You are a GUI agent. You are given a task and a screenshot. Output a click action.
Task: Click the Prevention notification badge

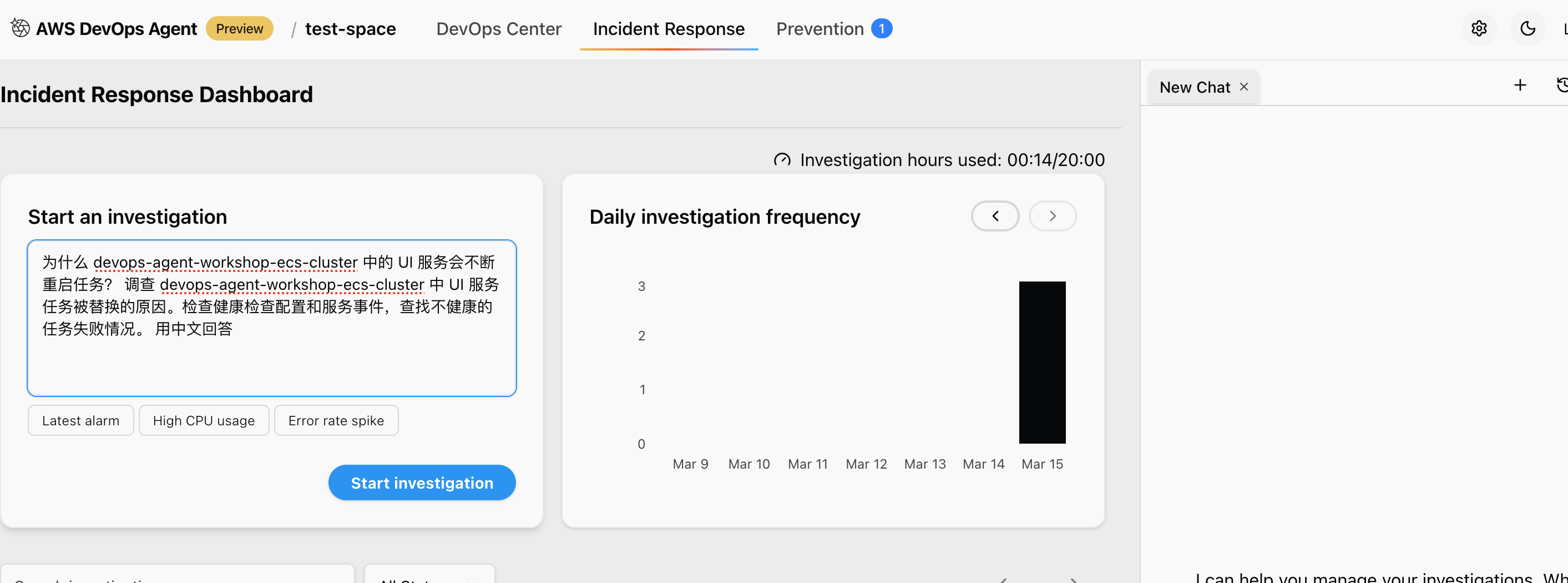pos(882,29)
